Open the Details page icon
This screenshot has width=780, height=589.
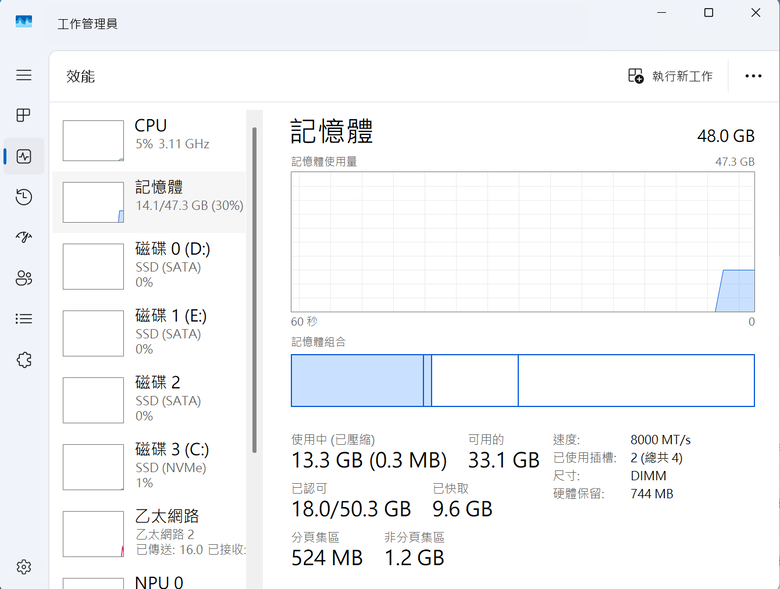pos(23,318)
